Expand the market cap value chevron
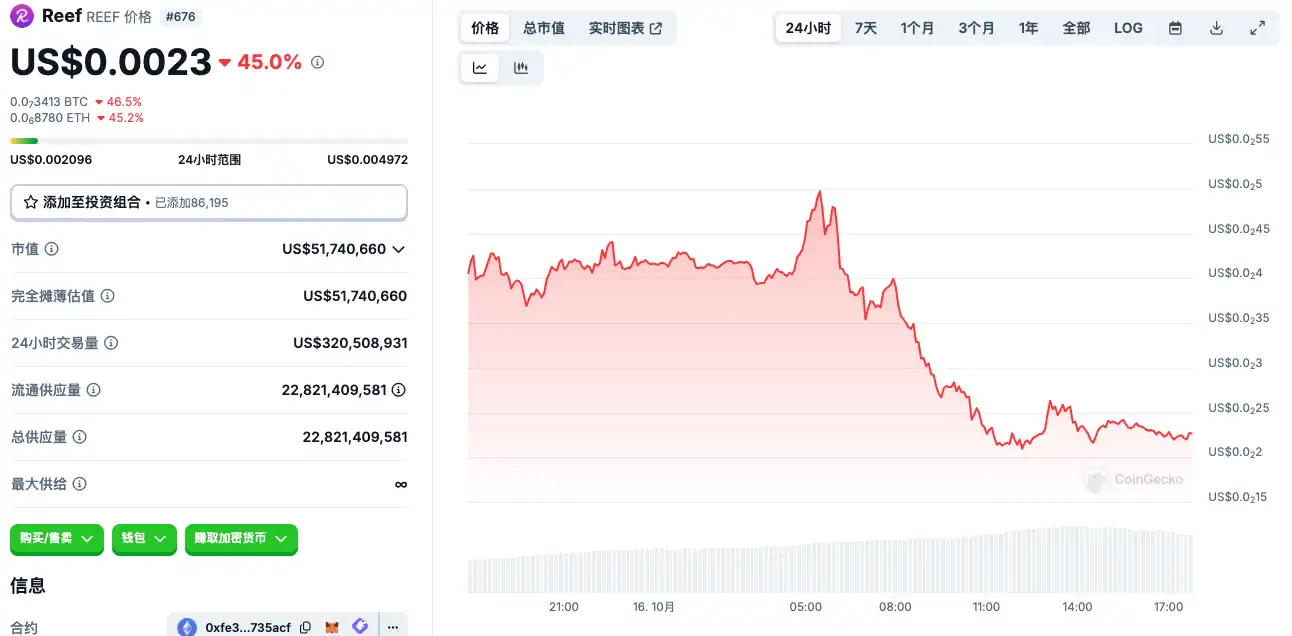The height and width of the screenshot is (636, 1292). [399, 249]
